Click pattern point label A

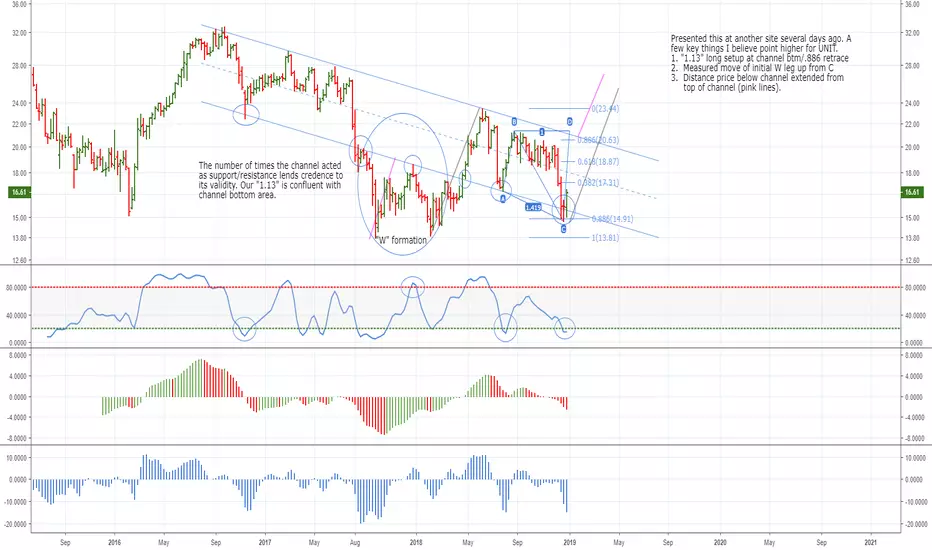point(502,199)
